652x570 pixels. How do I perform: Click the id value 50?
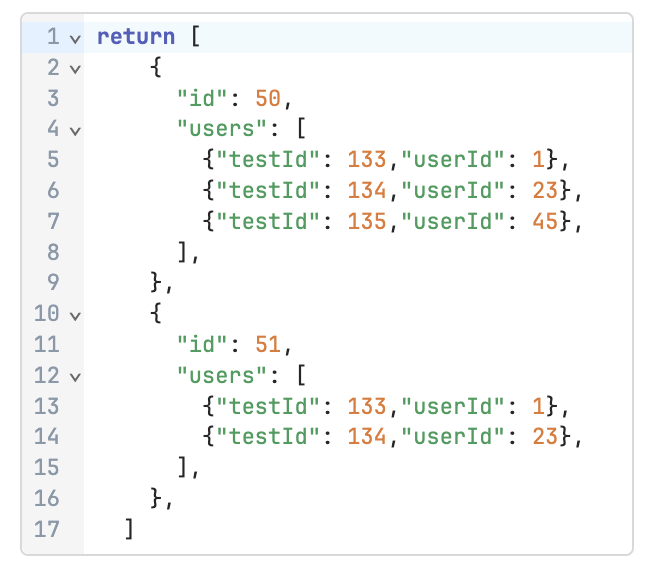[267, 99]
